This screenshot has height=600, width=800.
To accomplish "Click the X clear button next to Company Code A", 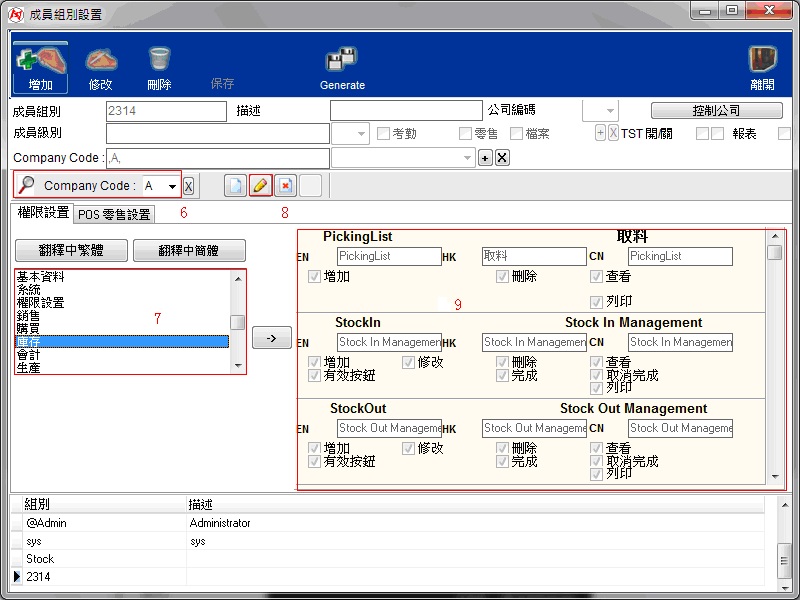I will (x=188, y=186).
